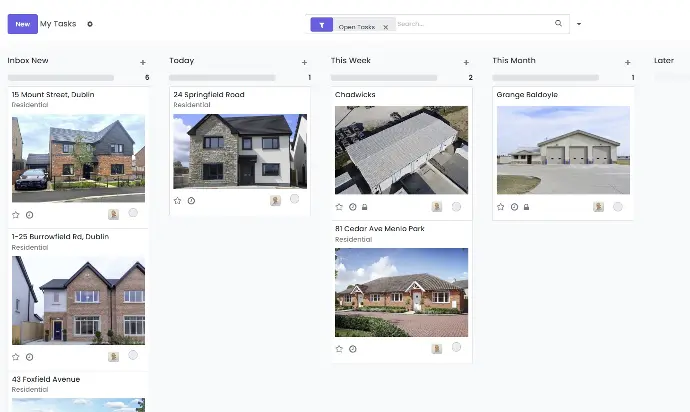Select the Inbox New column header
The height and width of the screenshot is (412, 690).
28,60
